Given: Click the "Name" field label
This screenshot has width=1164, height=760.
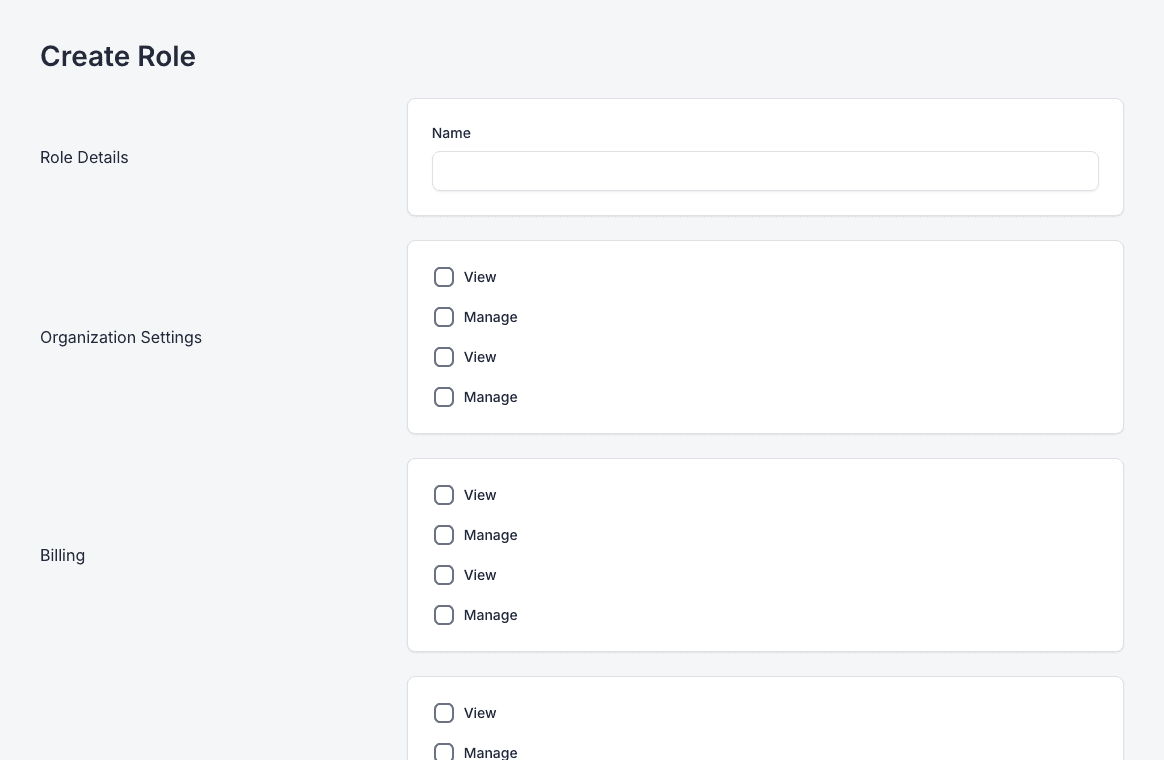Looking at the screenshot, I should (x=451, y=133).
